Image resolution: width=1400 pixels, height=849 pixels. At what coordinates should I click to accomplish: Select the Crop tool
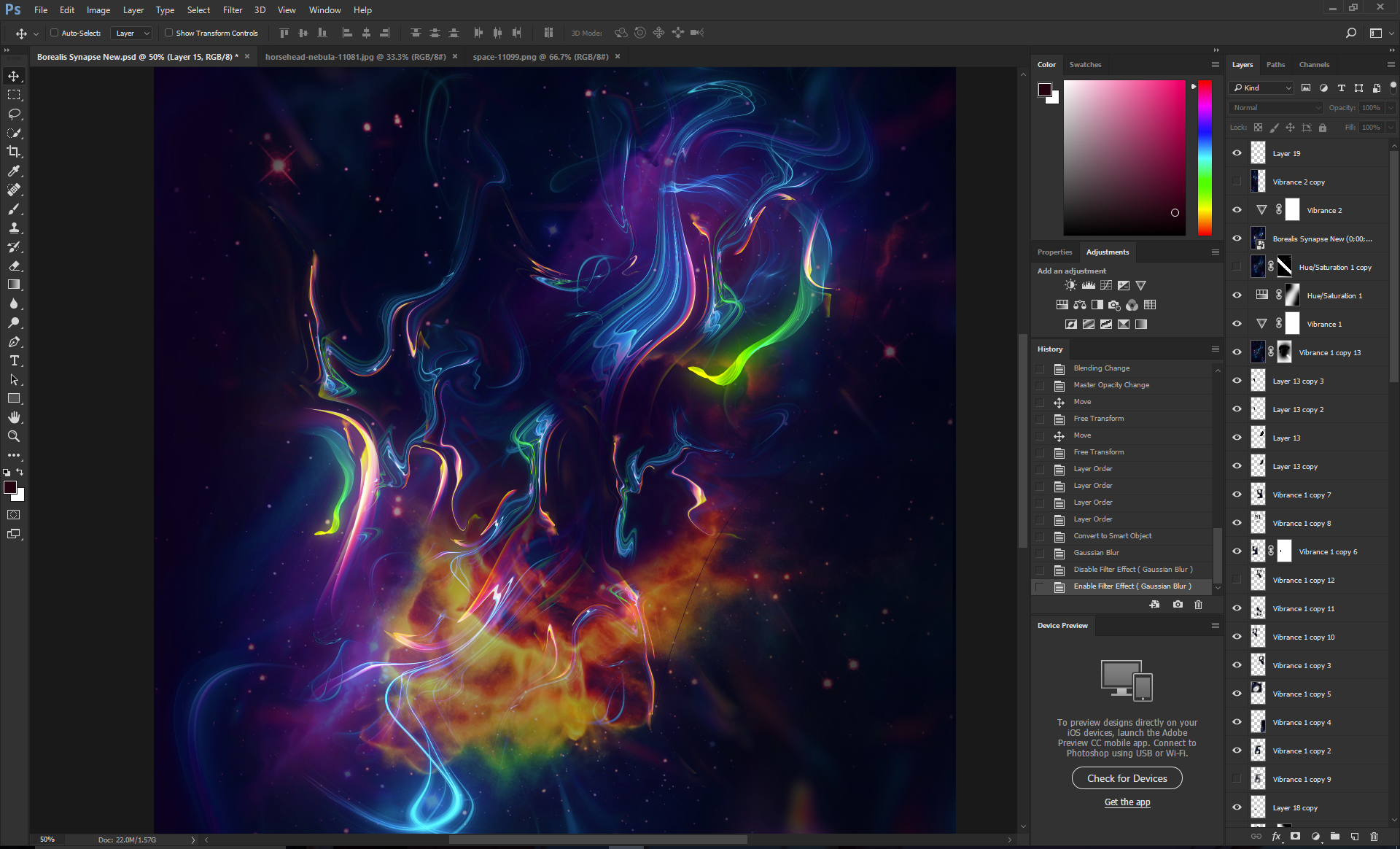pyautogui.click(x=14, y=152)
